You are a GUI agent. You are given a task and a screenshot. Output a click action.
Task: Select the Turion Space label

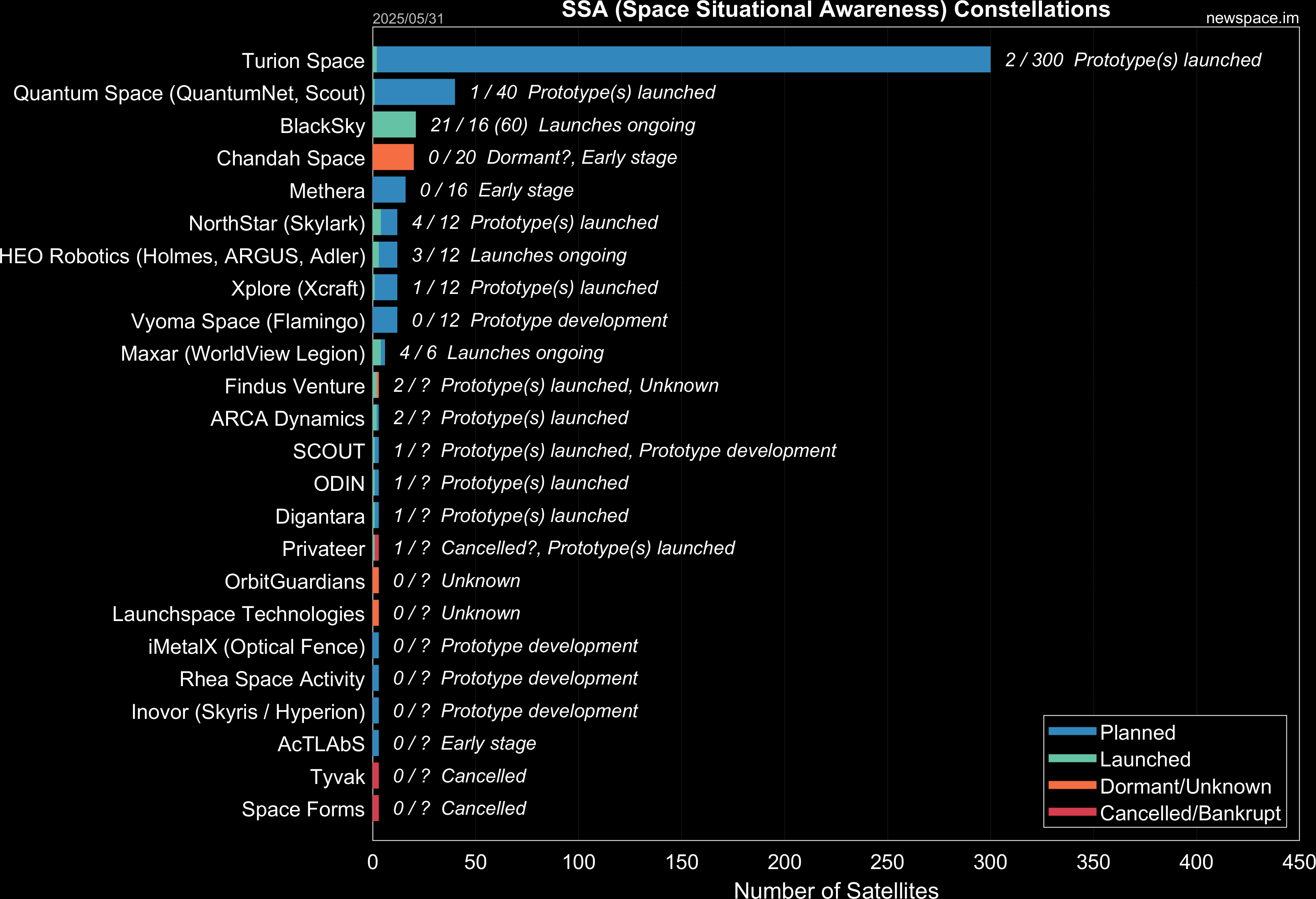coord(303,61)
